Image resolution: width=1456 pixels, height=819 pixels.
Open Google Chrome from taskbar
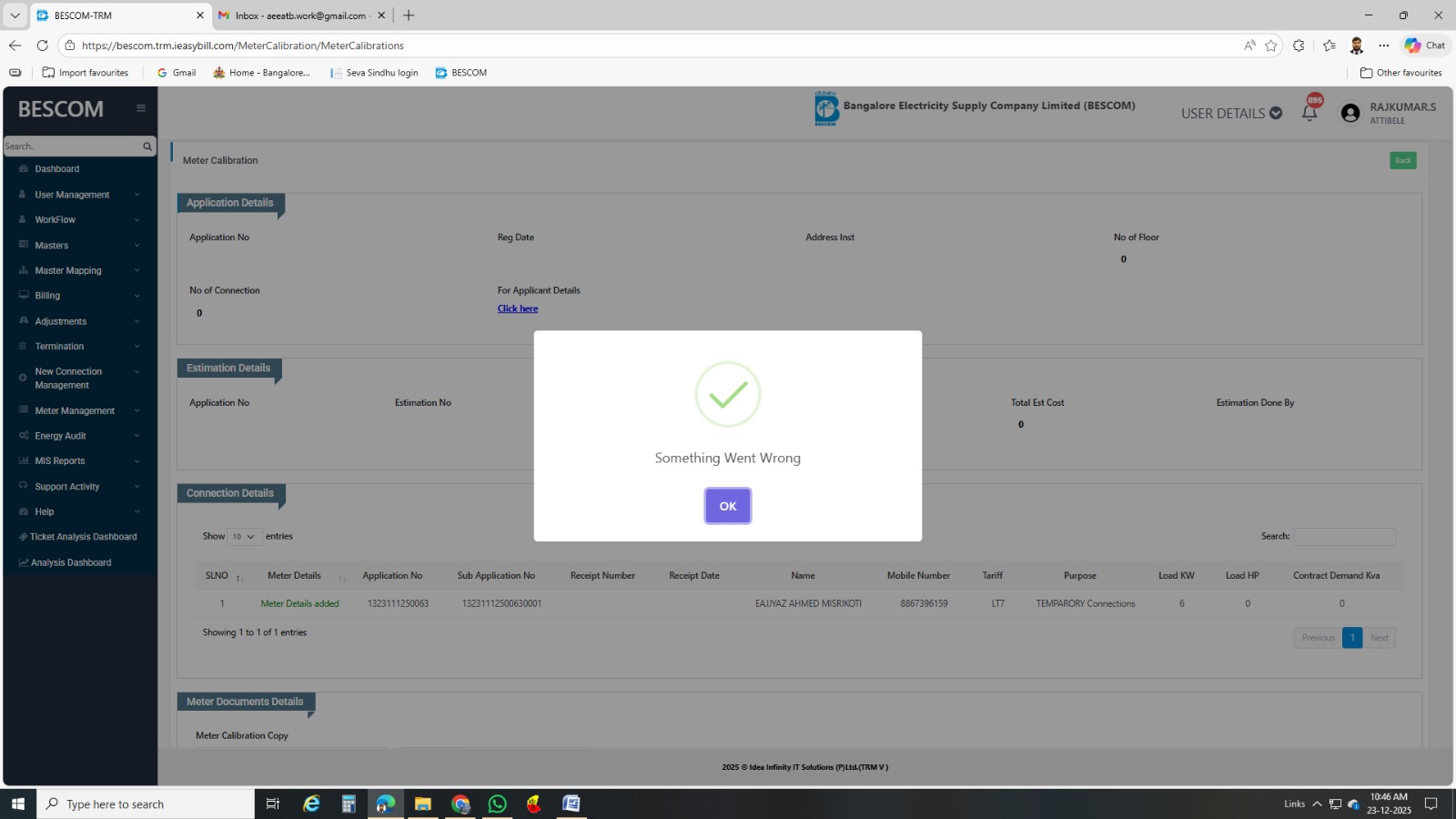pos(460,804)
